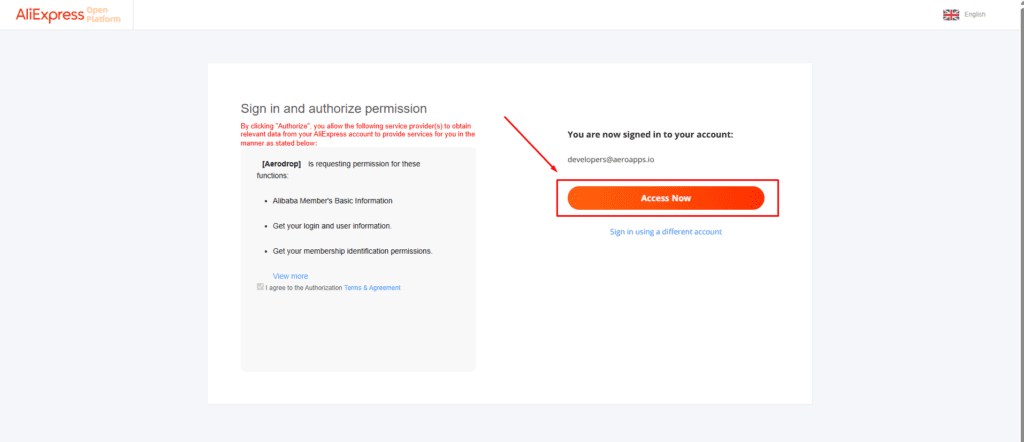Click the UK flag icon

(x=951, y=14)
